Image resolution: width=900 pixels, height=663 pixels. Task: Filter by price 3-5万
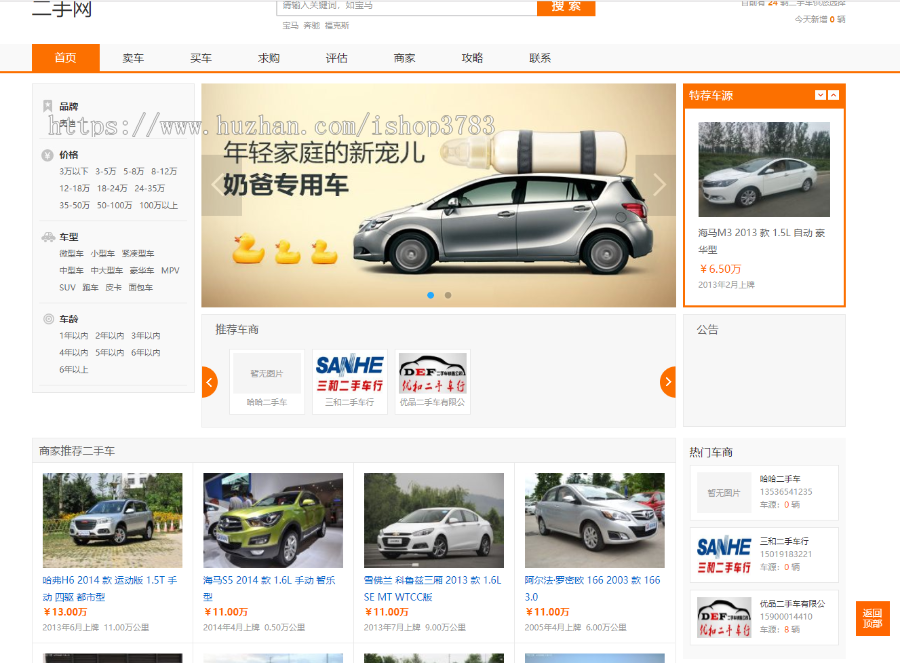click(105, 171)
